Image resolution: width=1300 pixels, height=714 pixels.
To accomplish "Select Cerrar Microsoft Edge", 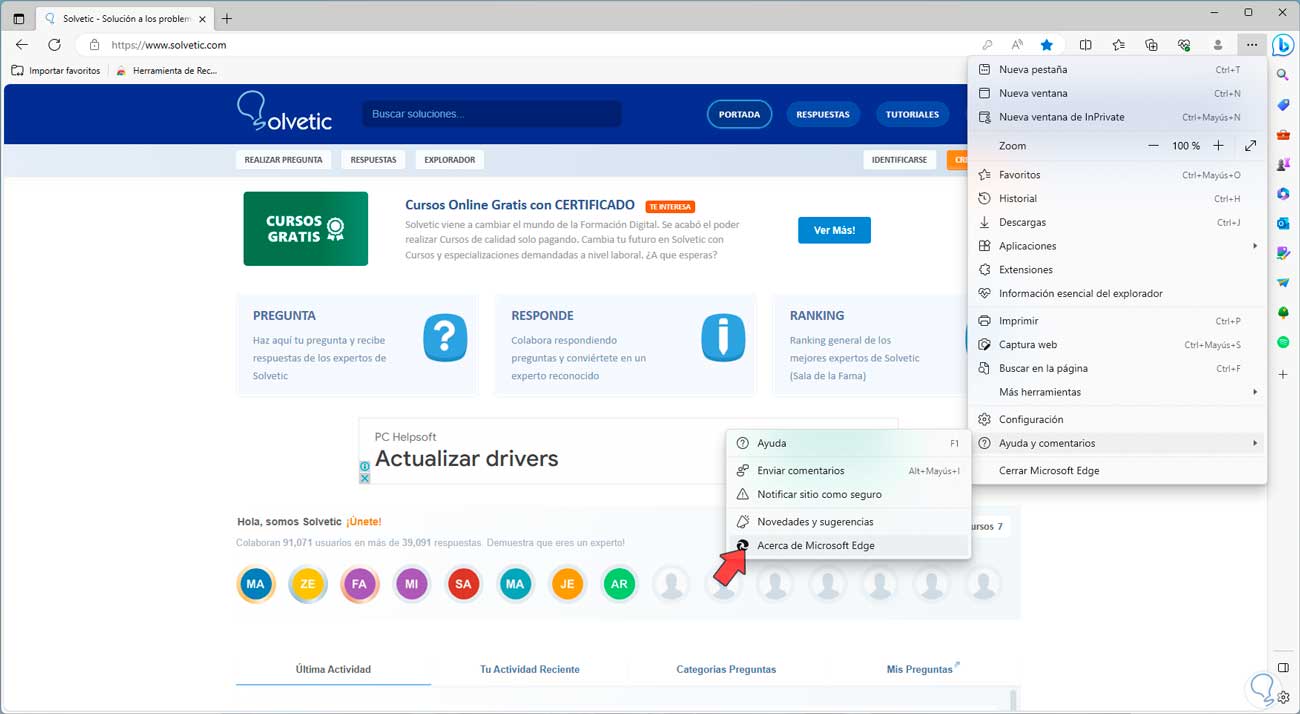I will point(1116,471).
